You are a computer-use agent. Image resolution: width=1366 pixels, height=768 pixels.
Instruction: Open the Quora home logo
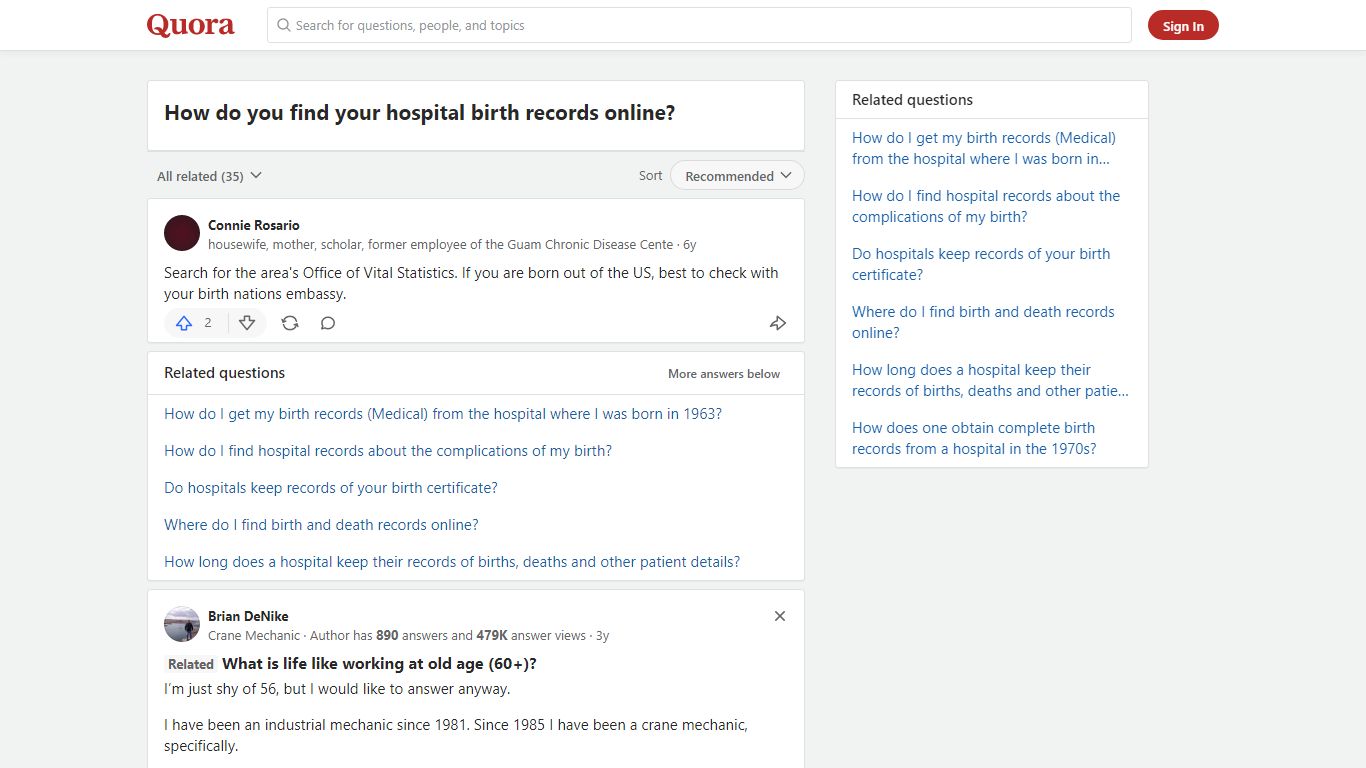(190, 25)
